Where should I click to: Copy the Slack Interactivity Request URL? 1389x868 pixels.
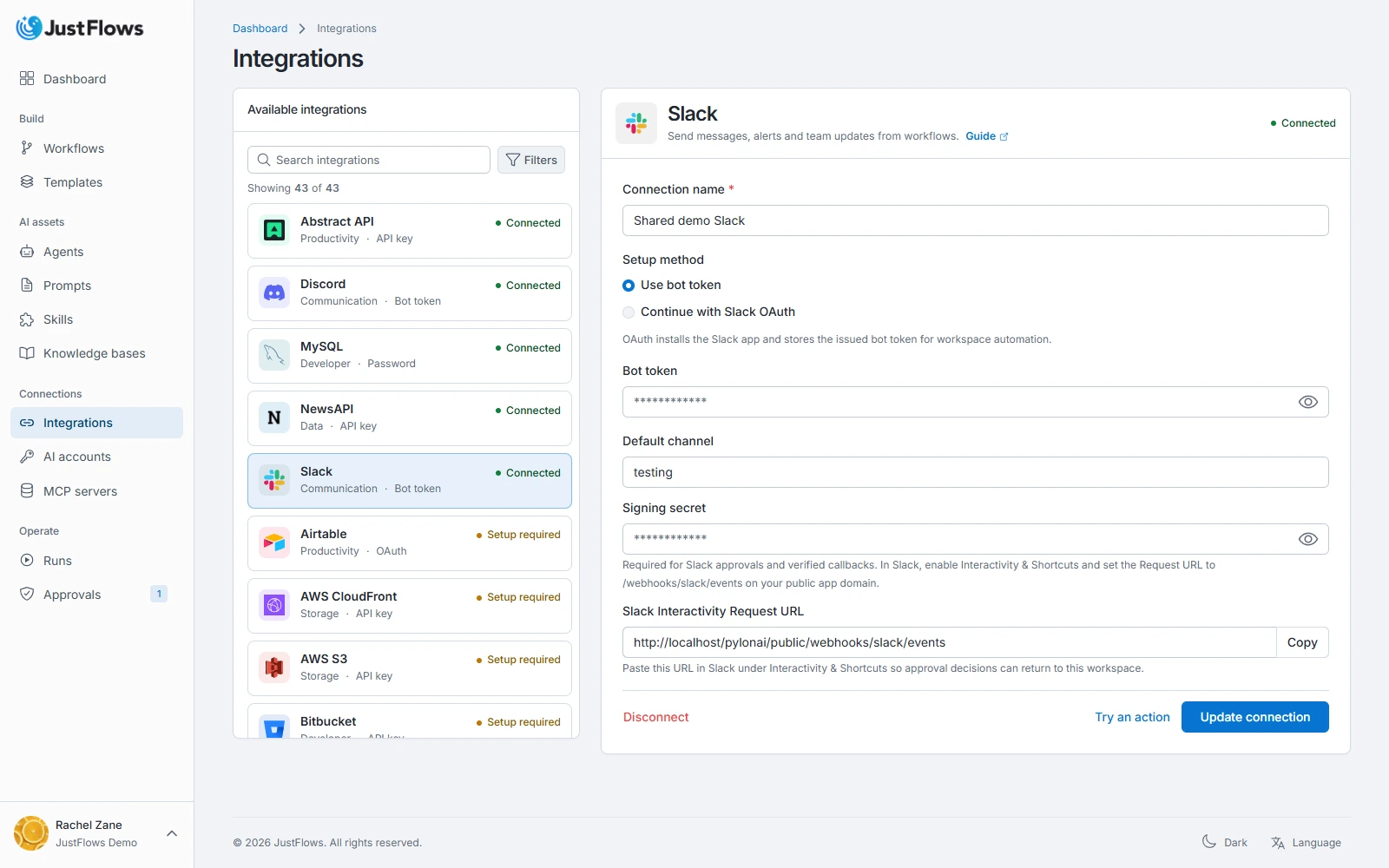pyautogui.click(x=1302, y=642)
